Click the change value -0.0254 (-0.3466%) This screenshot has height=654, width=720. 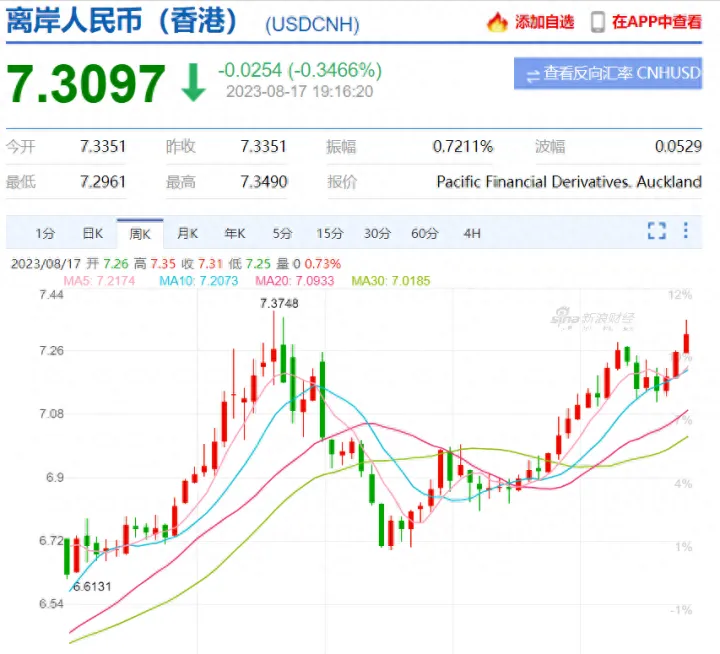point(300,70)
